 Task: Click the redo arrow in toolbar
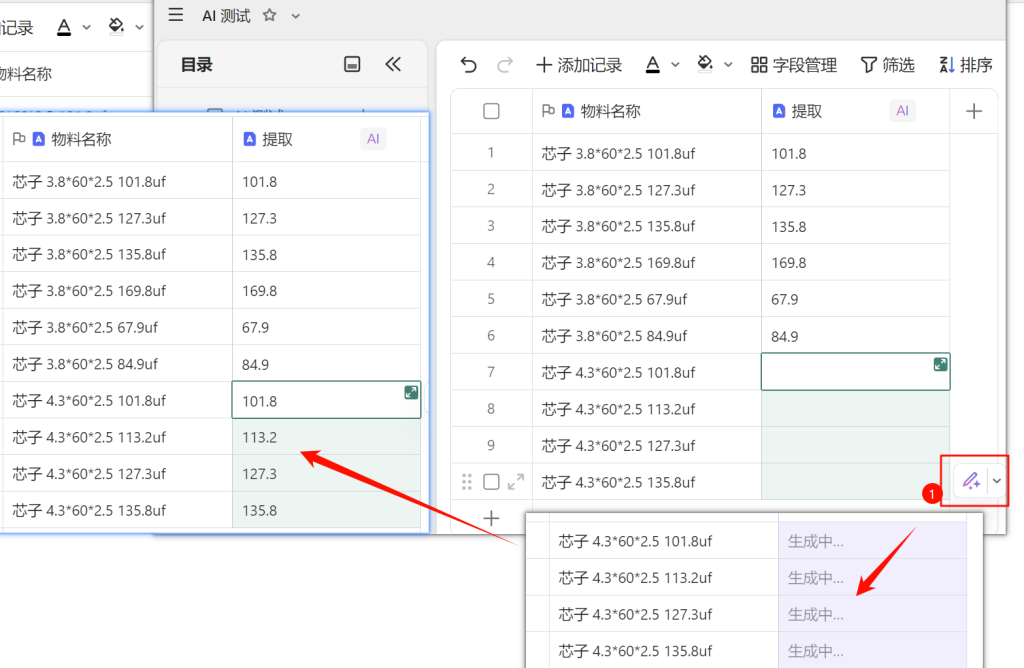[505, 65]
